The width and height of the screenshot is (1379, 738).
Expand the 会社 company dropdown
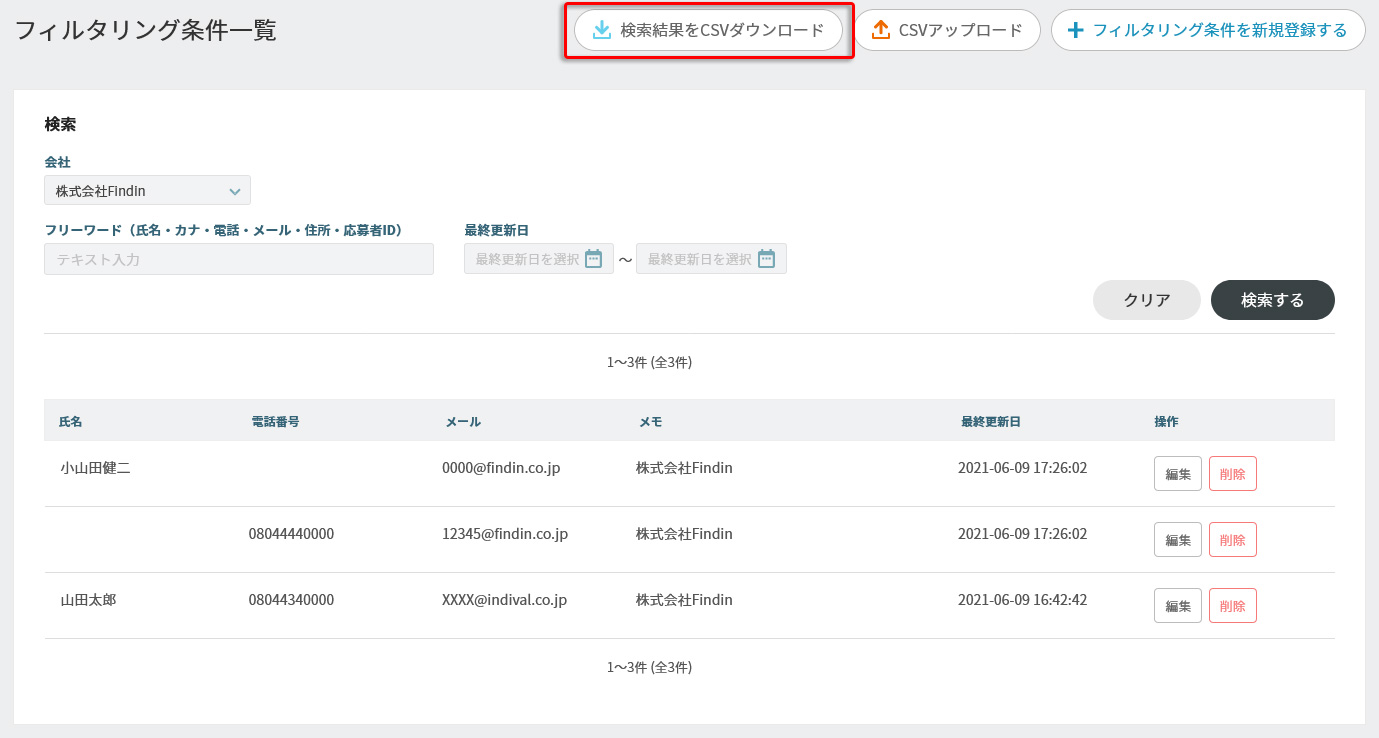pyautogui.click(x=147, y=190)
